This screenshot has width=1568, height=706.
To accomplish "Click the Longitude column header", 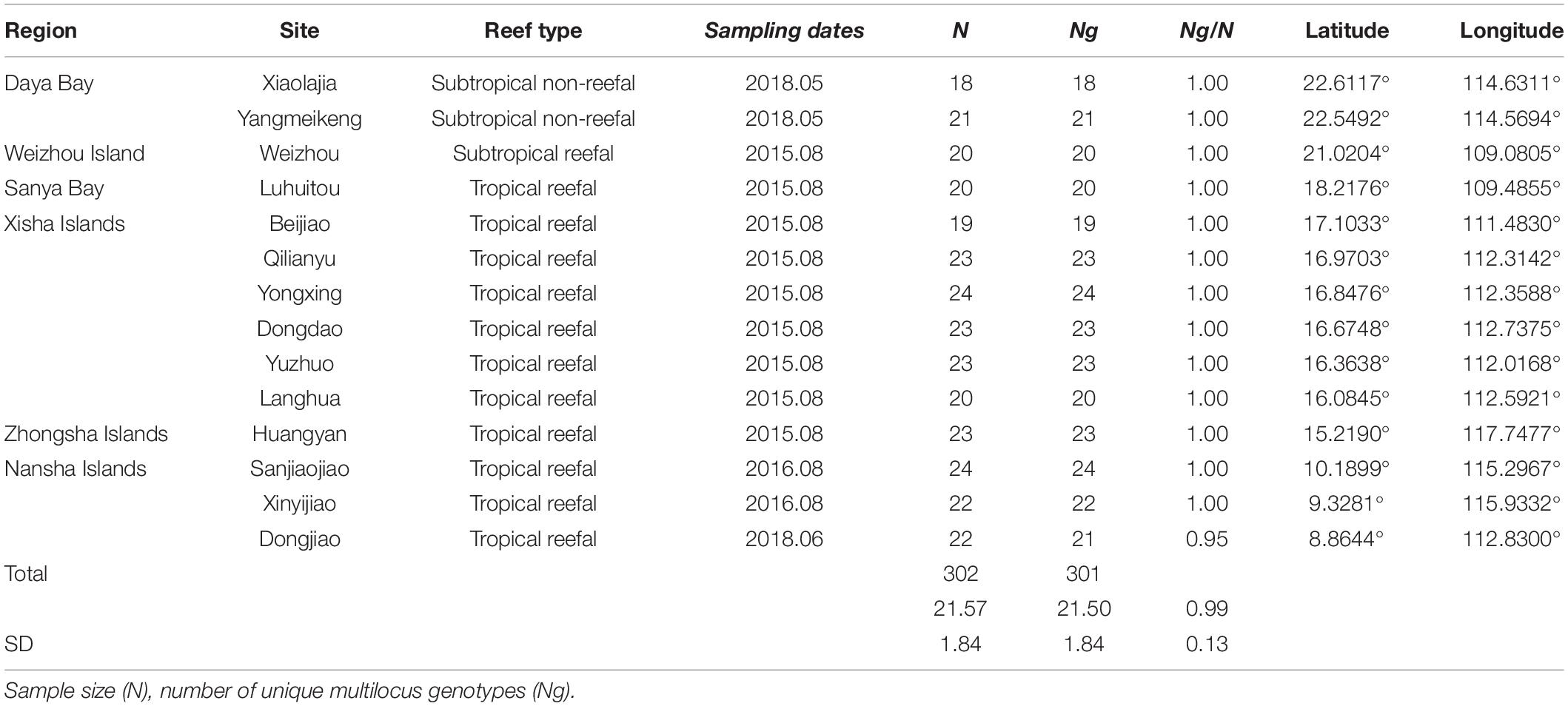I will (x=1511, y=30).
